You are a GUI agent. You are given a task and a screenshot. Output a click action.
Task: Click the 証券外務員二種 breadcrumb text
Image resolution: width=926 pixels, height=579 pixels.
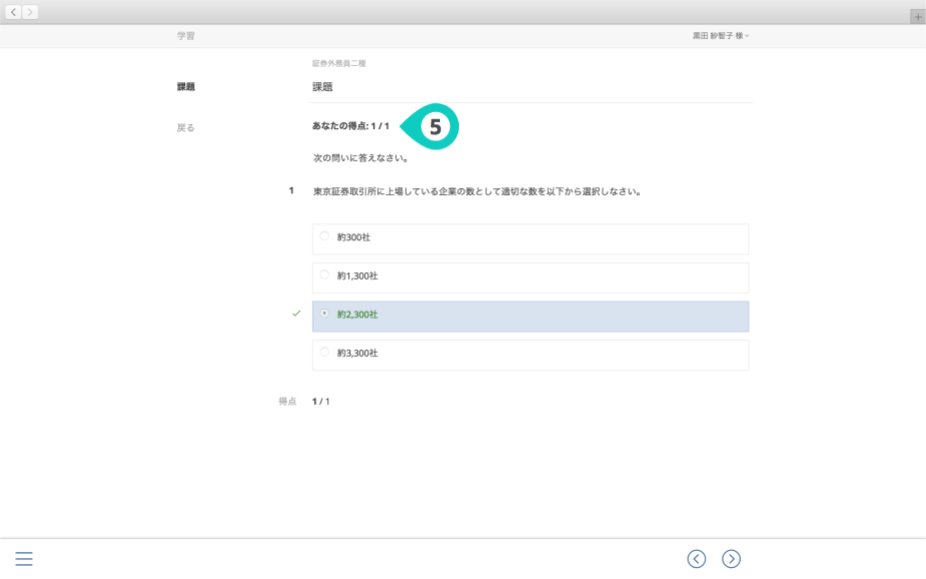pos(339,63)
